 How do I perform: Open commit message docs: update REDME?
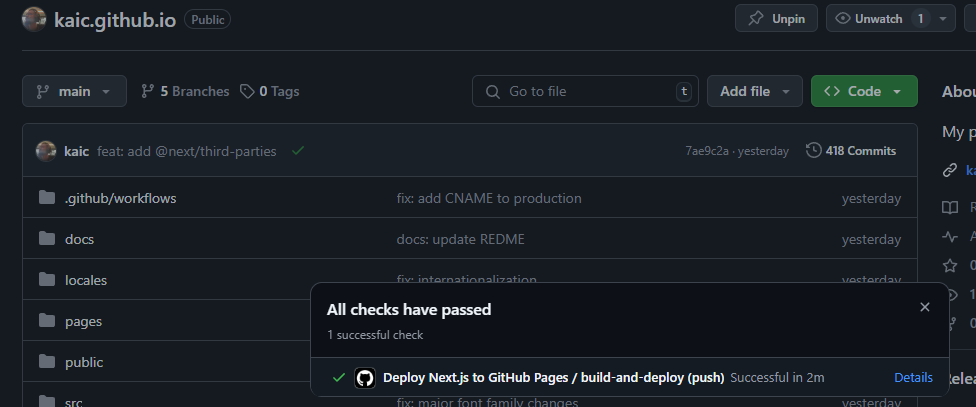tap(461, 239)
